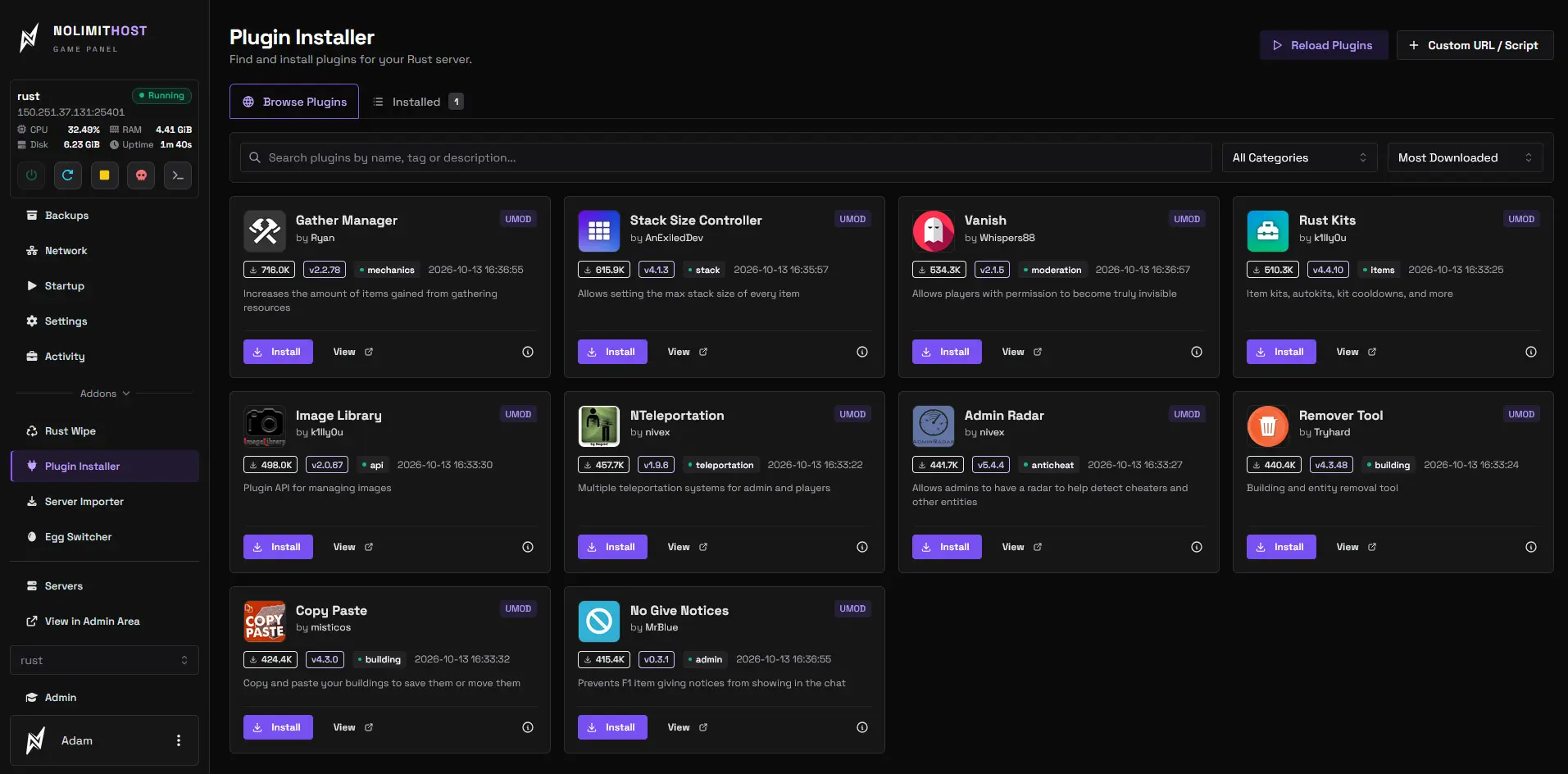Open the server console terminal icon
1568x774 pixels.
[178, 175]
